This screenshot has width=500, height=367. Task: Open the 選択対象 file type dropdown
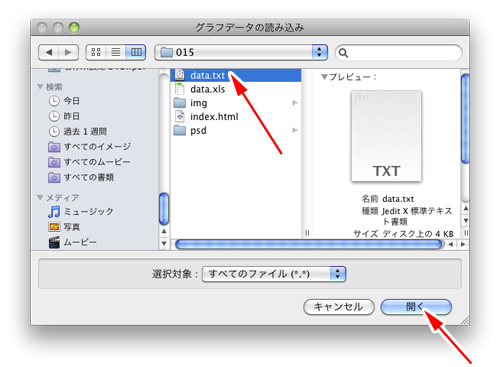274,274
